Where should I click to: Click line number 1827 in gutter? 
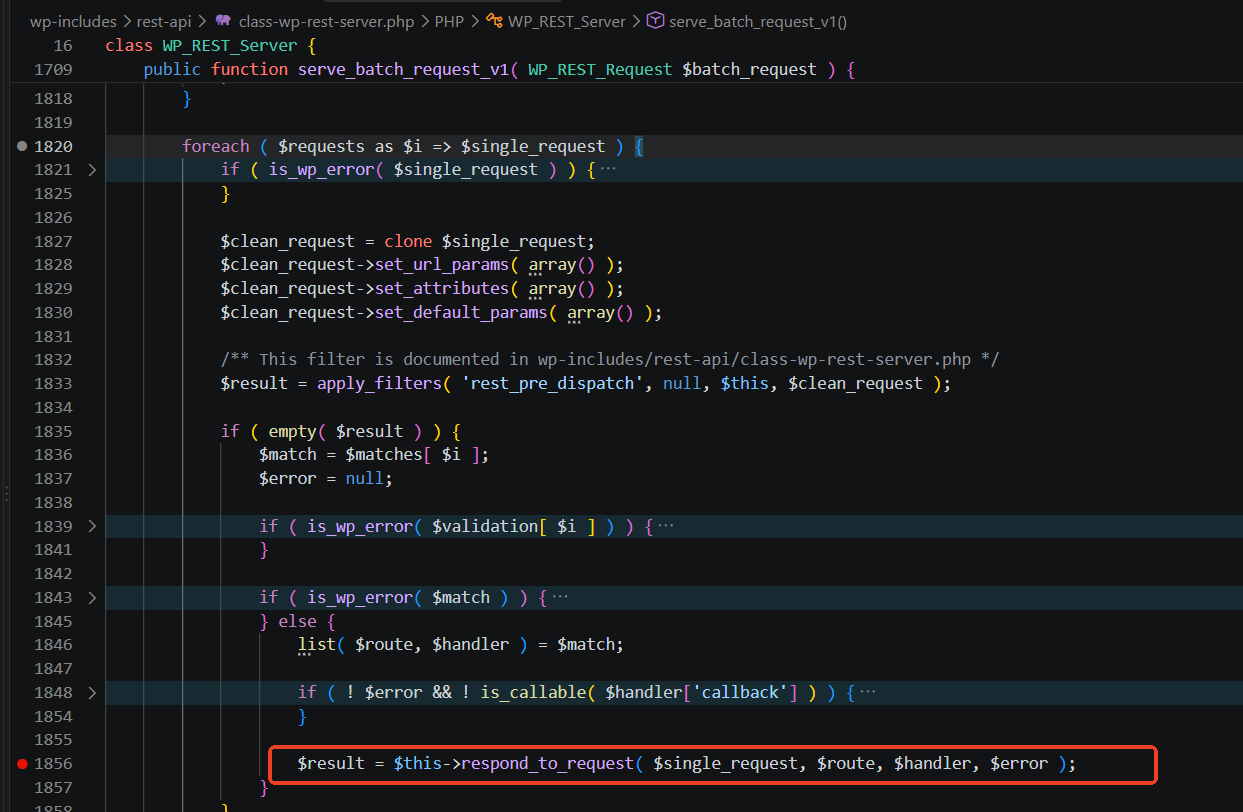tap(53, 241)
